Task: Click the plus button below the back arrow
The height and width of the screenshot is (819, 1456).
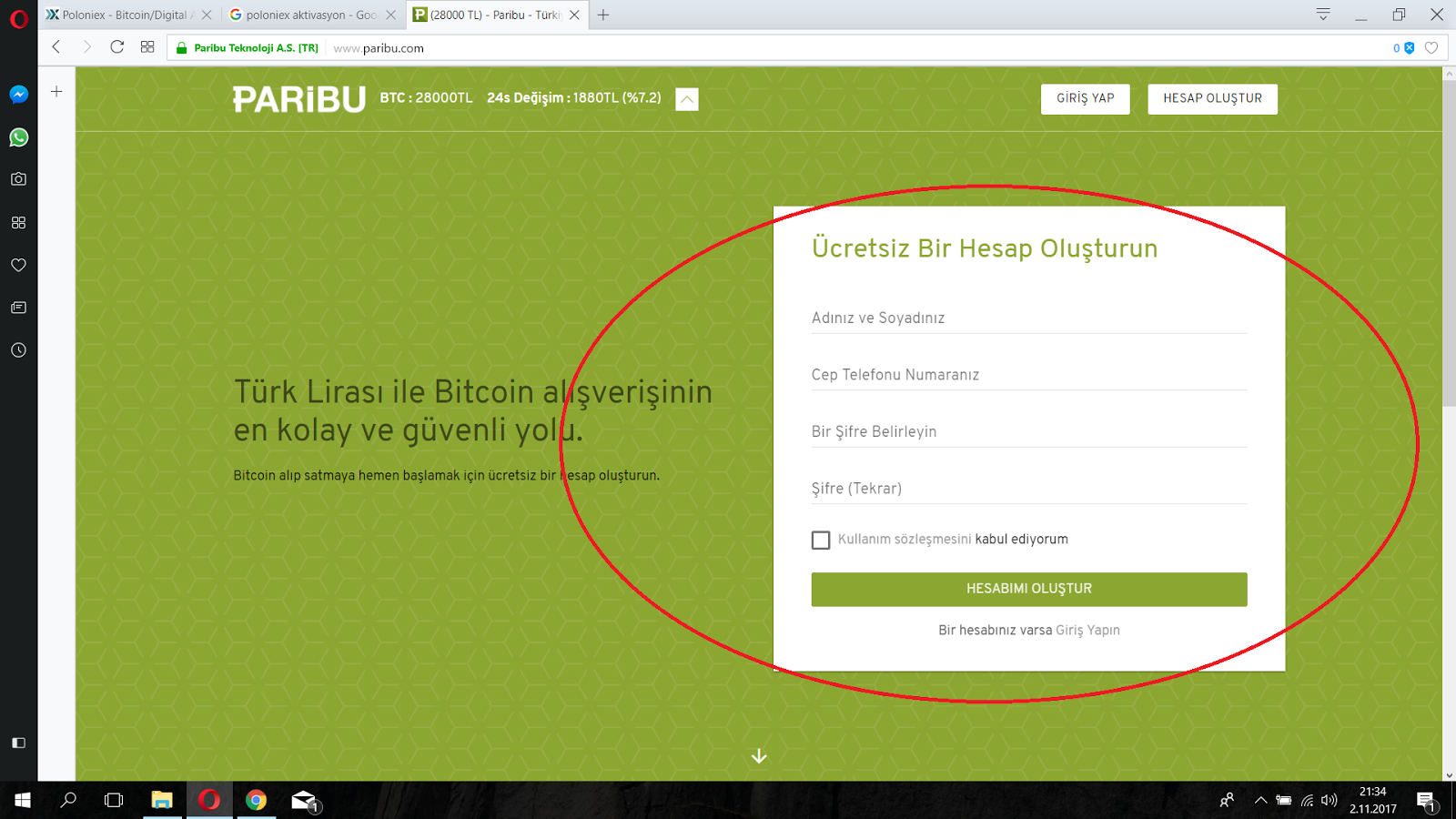Action: (x=56, y=92)
